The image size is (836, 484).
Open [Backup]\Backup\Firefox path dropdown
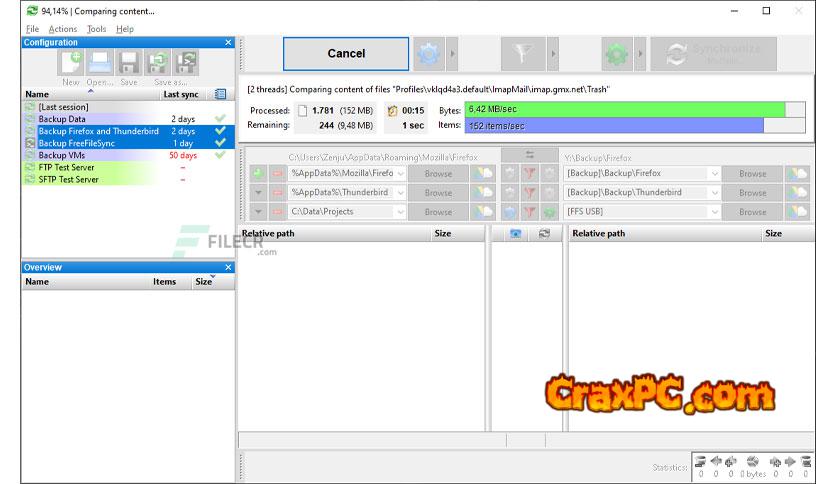714,174
